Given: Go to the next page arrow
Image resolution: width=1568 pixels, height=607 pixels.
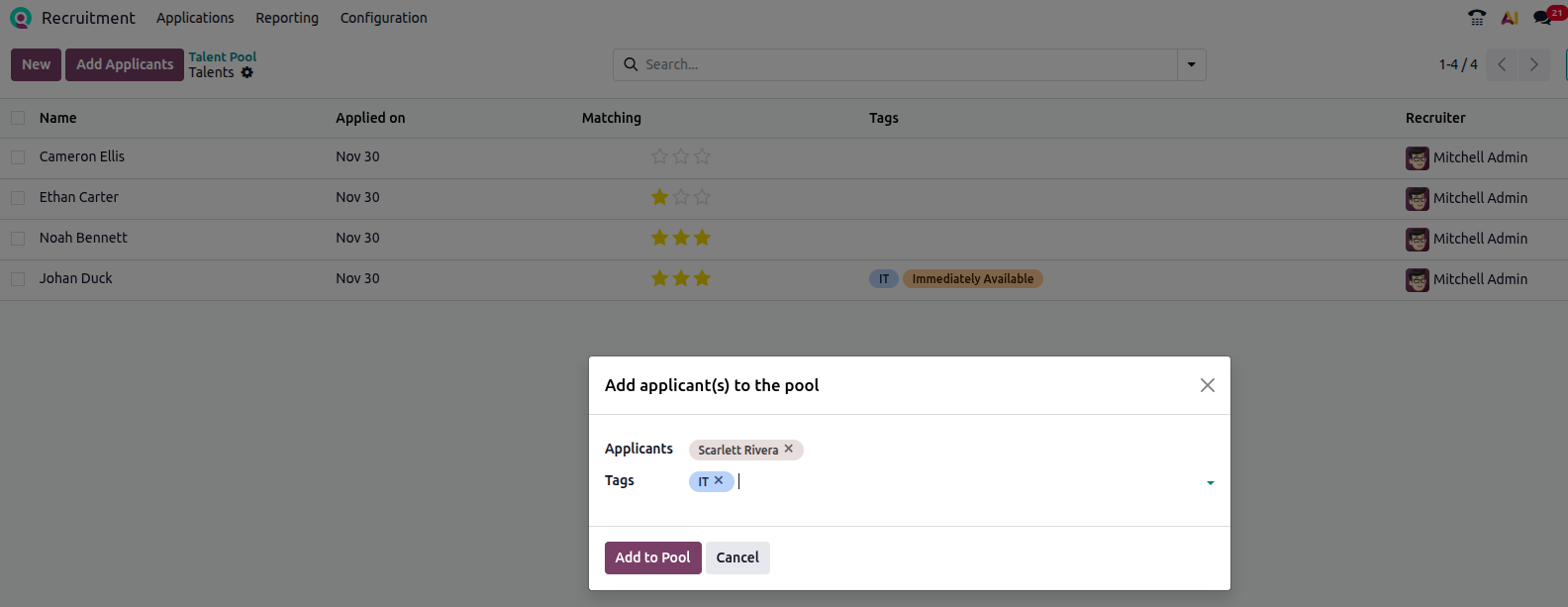Looking at the screenshot, I should (x=1534, y=64).
